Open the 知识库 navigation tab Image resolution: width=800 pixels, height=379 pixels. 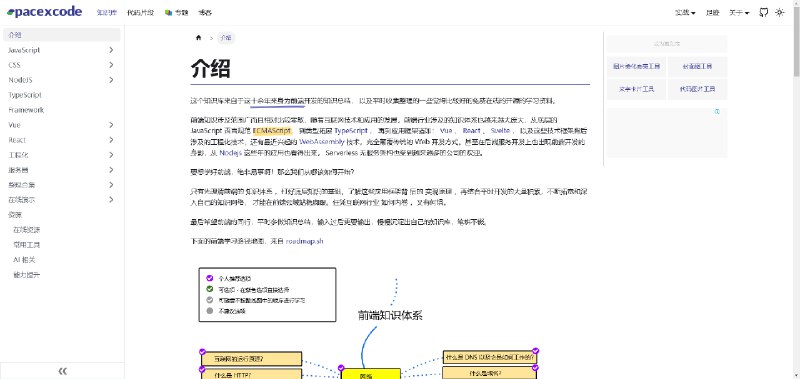[x=107, y=13]
